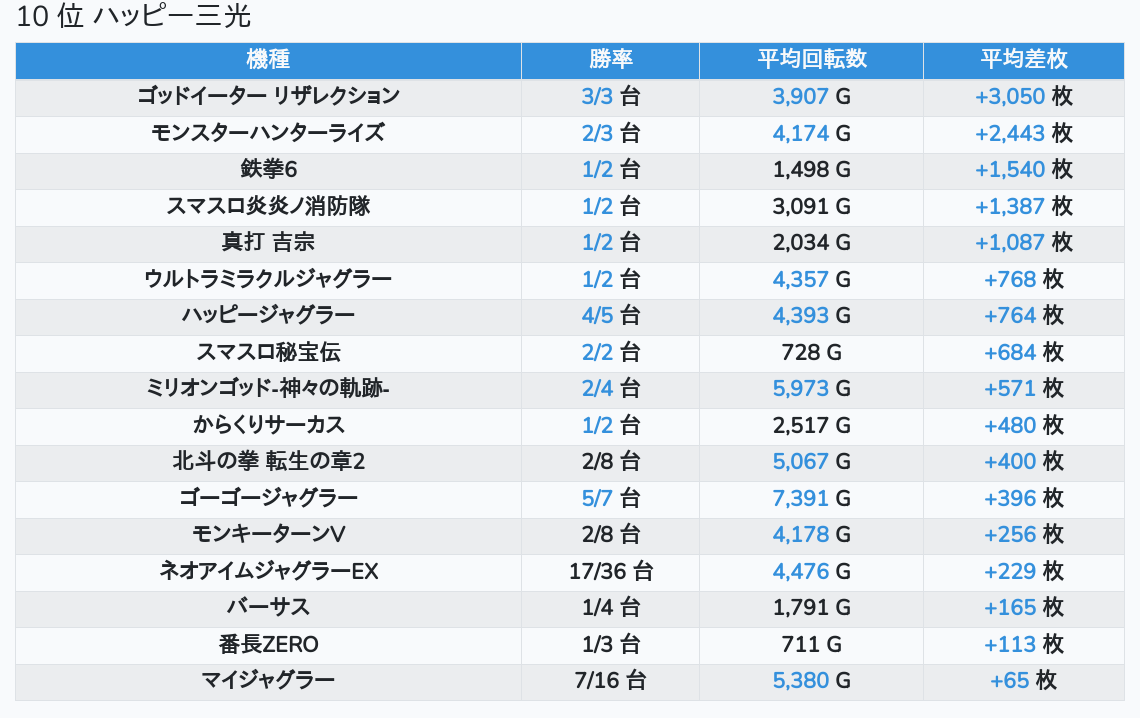The width and height of the screenshot is (1140, 718).
Task: Select ウルトラミラクルジャグラー in the table
Action: (268, 279)
